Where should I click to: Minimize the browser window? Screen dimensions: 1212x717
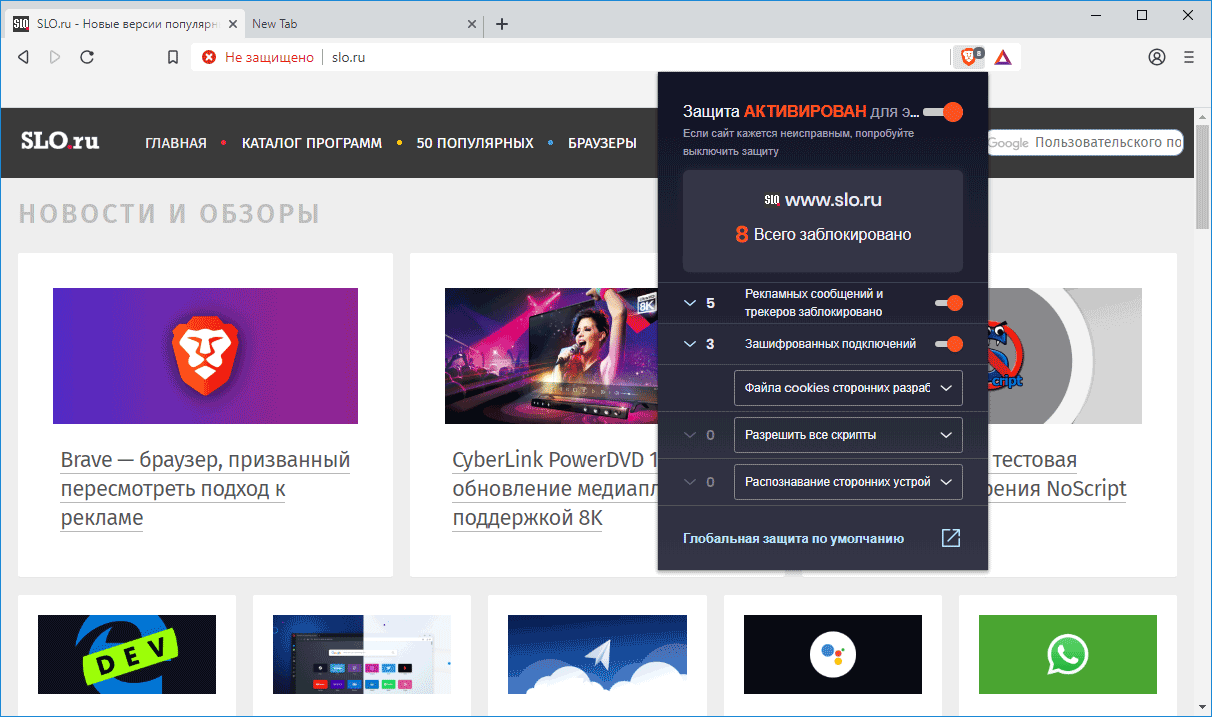pos(1096,14)
